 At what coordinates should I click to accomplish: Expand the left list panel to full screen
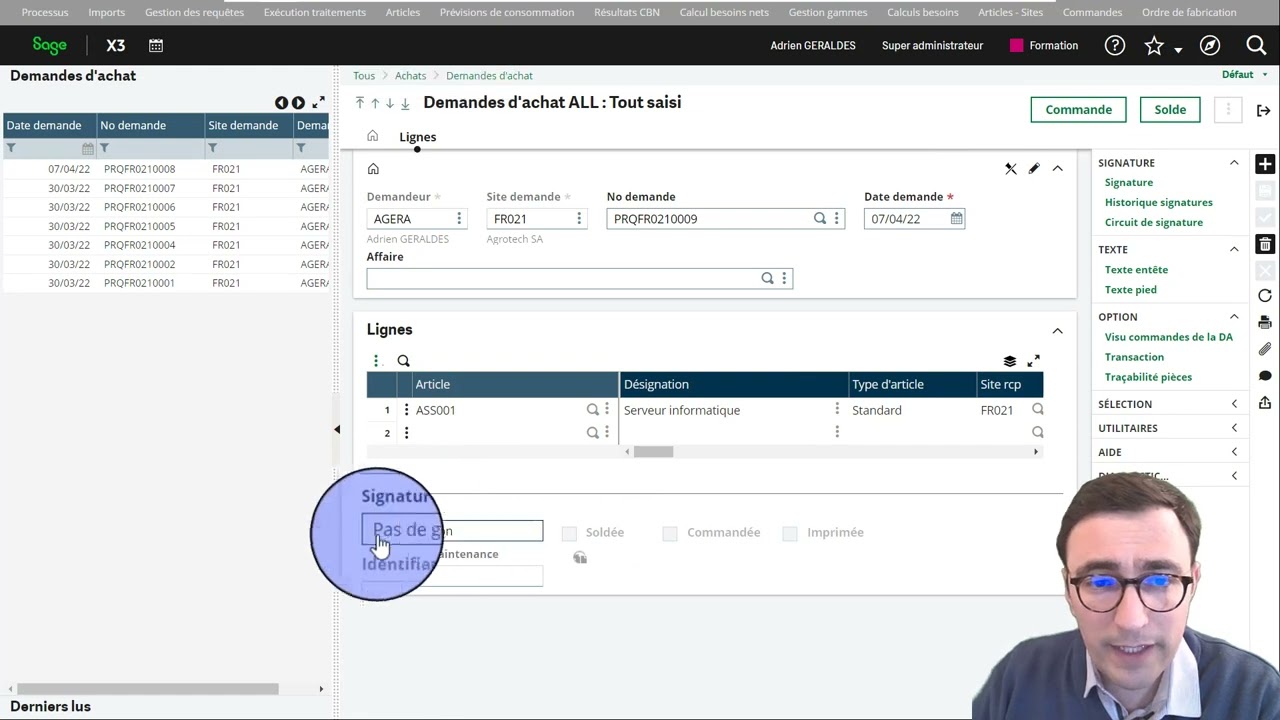click(x=318, y=102)
